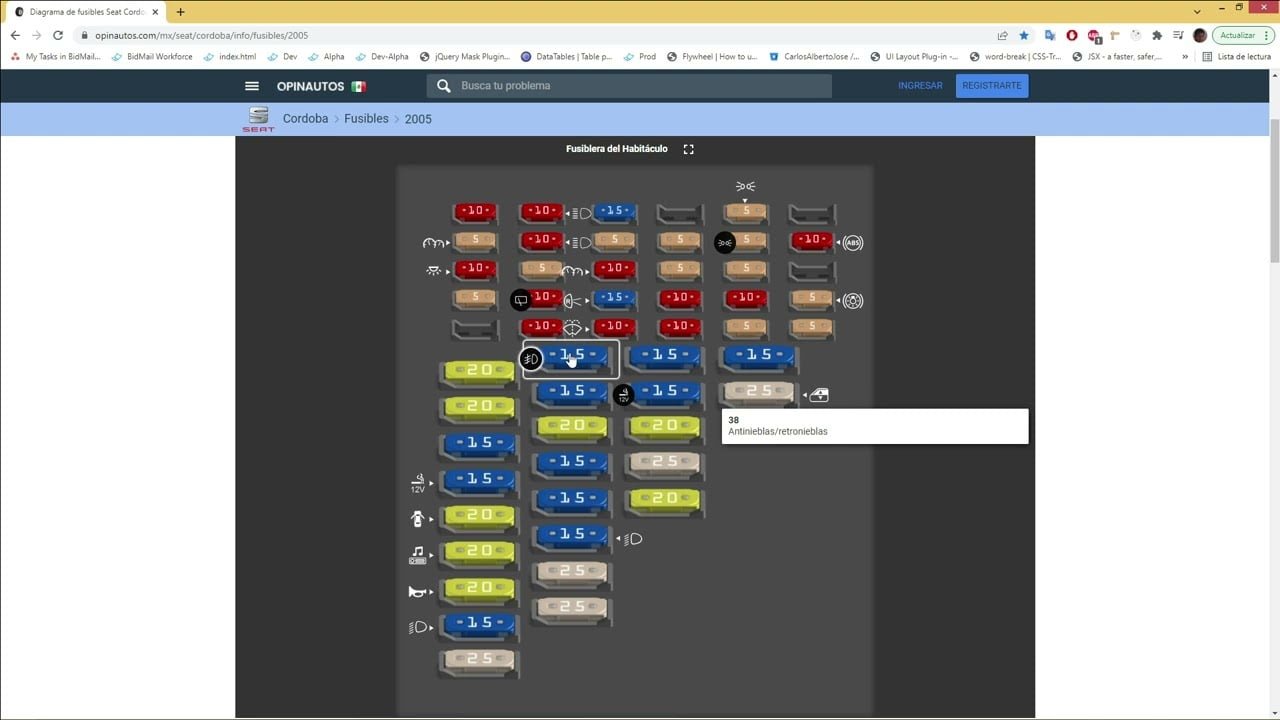Reload the page
Screen dimensions: 1280x720
pyautogui.click(x=58, y=35)
